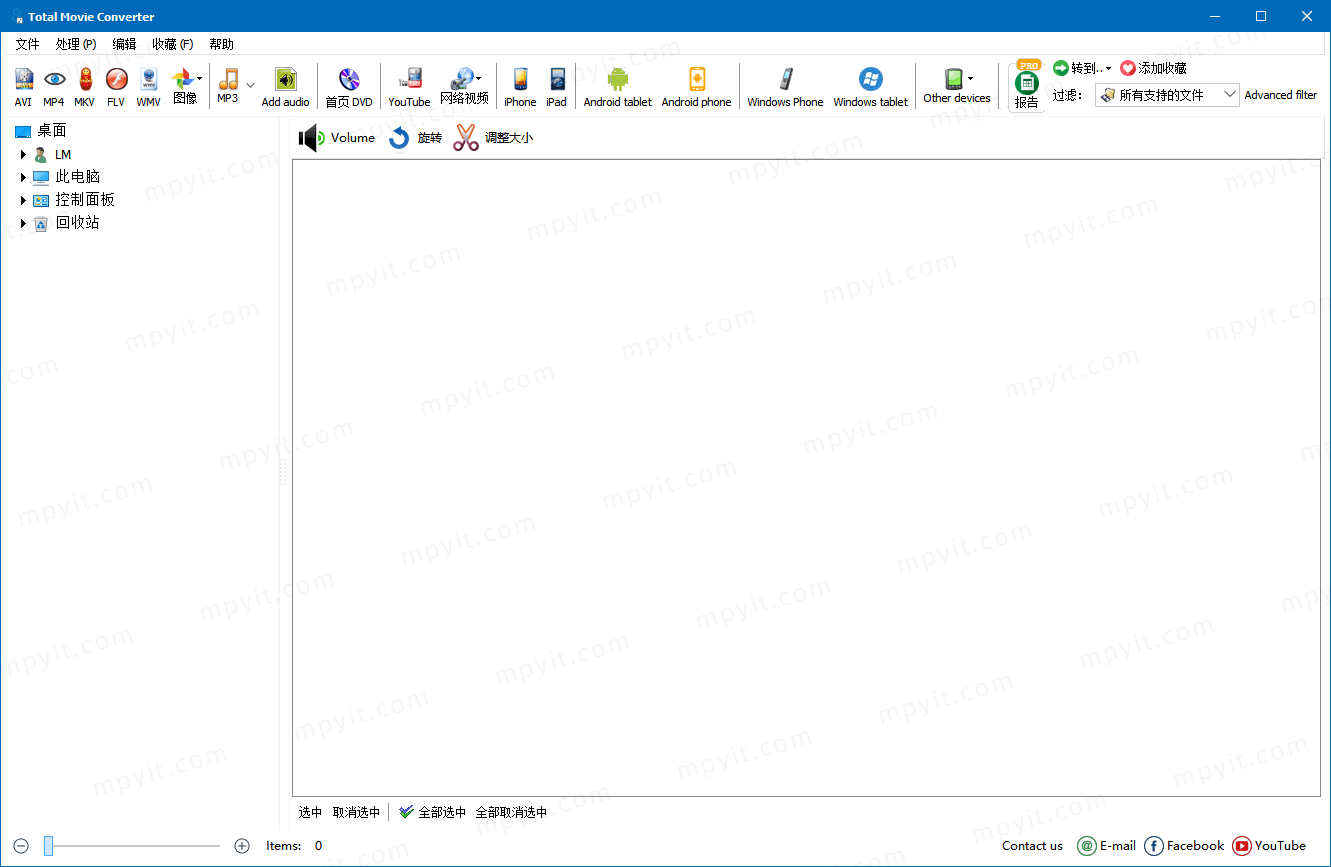Choose the iPhone device preset
The image size is (1331, 867).
(520, 87)
